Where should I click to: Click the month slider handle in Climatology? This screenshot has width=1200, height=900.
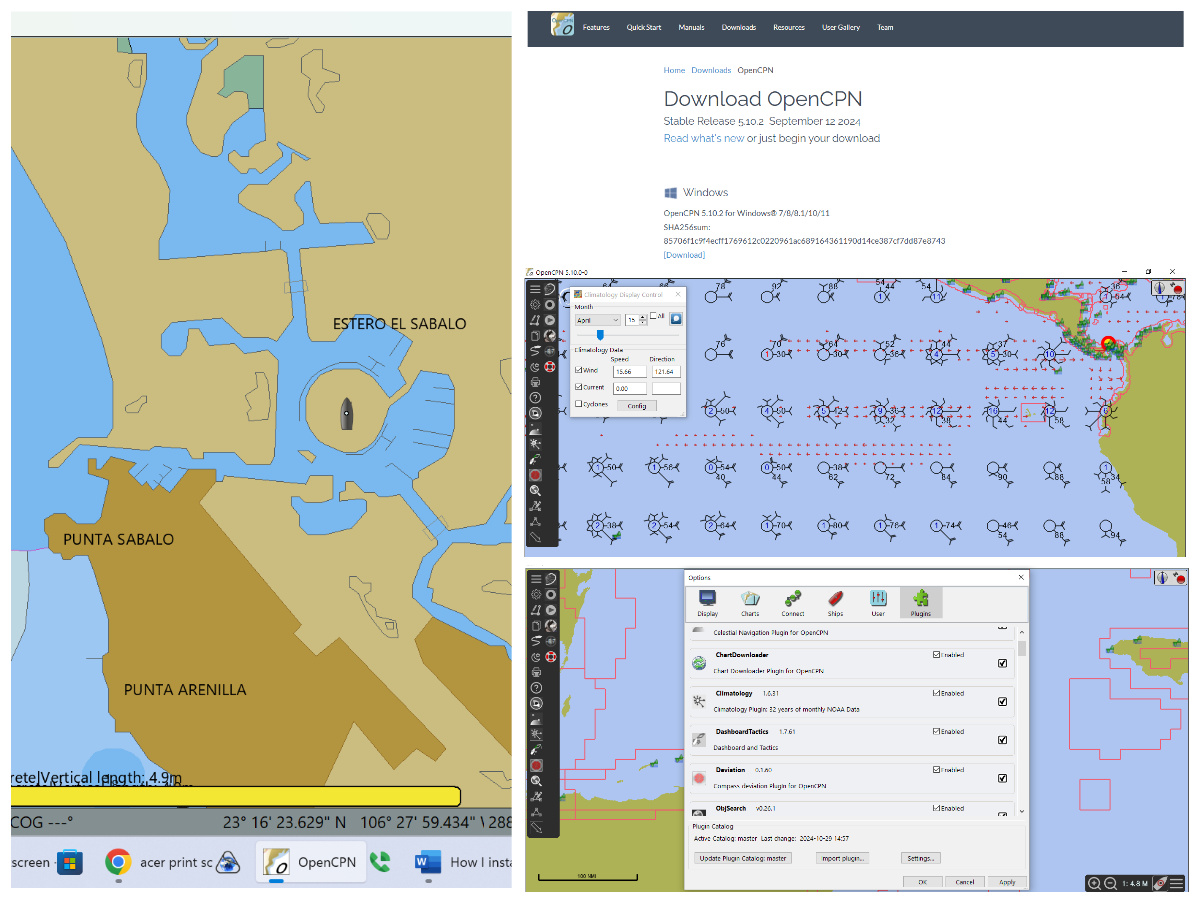pyautogui.click(x=599, y=335)
